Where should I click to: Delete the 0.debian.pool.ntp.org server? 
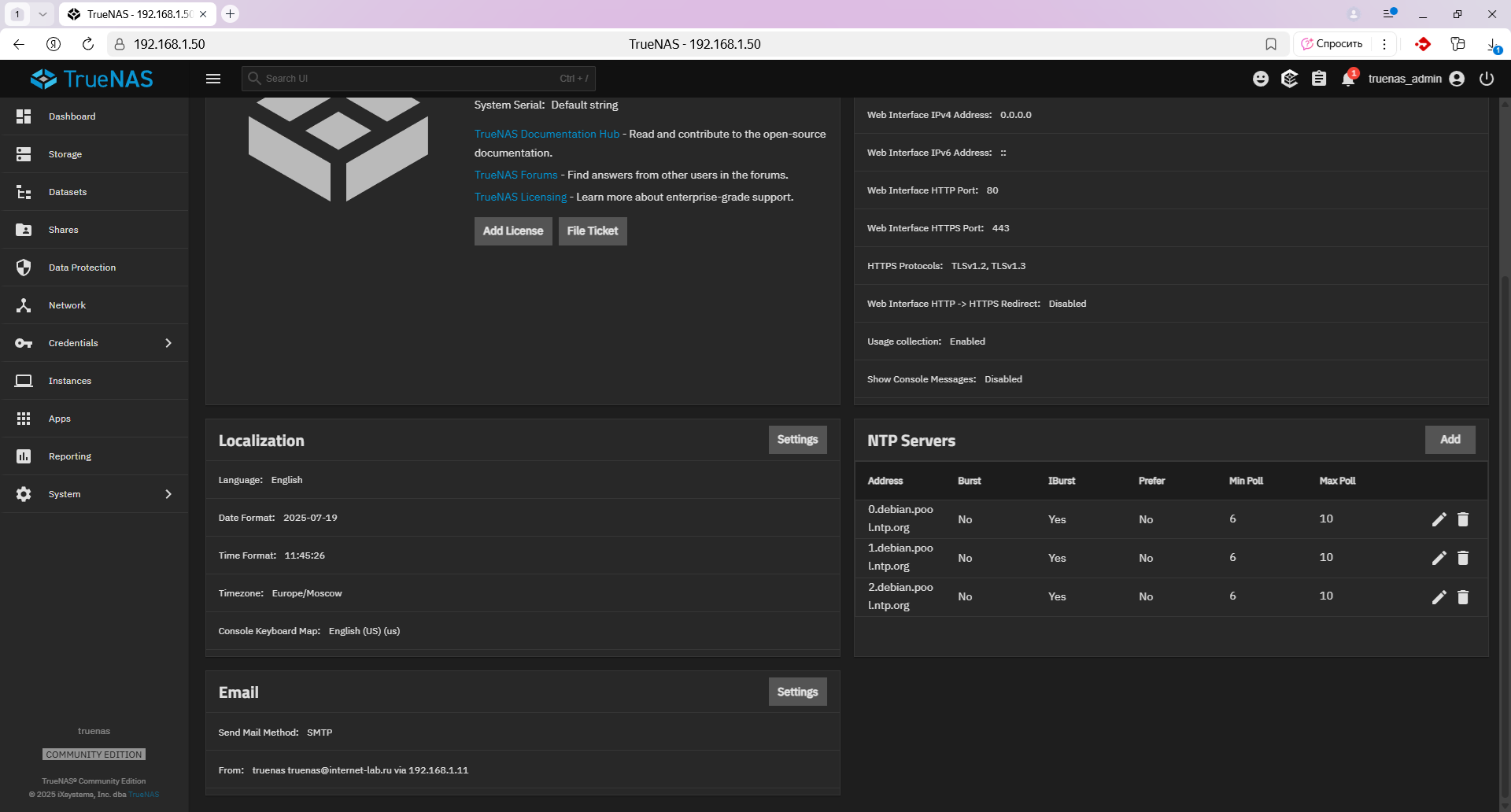(x=1463, y=519)
